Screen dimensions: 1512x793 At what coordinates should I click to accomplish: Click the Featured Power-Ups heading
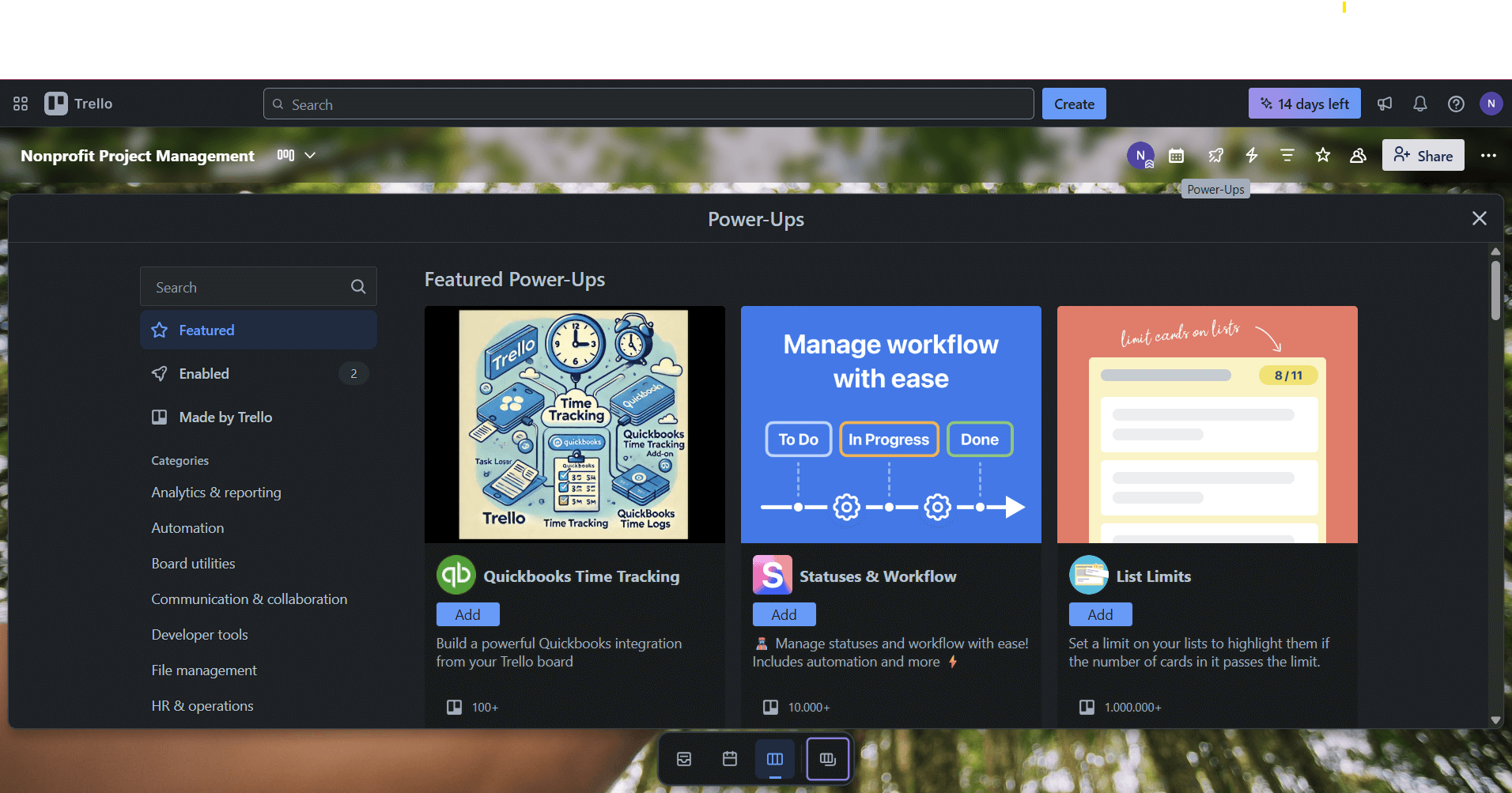click(x=515, y=279)
